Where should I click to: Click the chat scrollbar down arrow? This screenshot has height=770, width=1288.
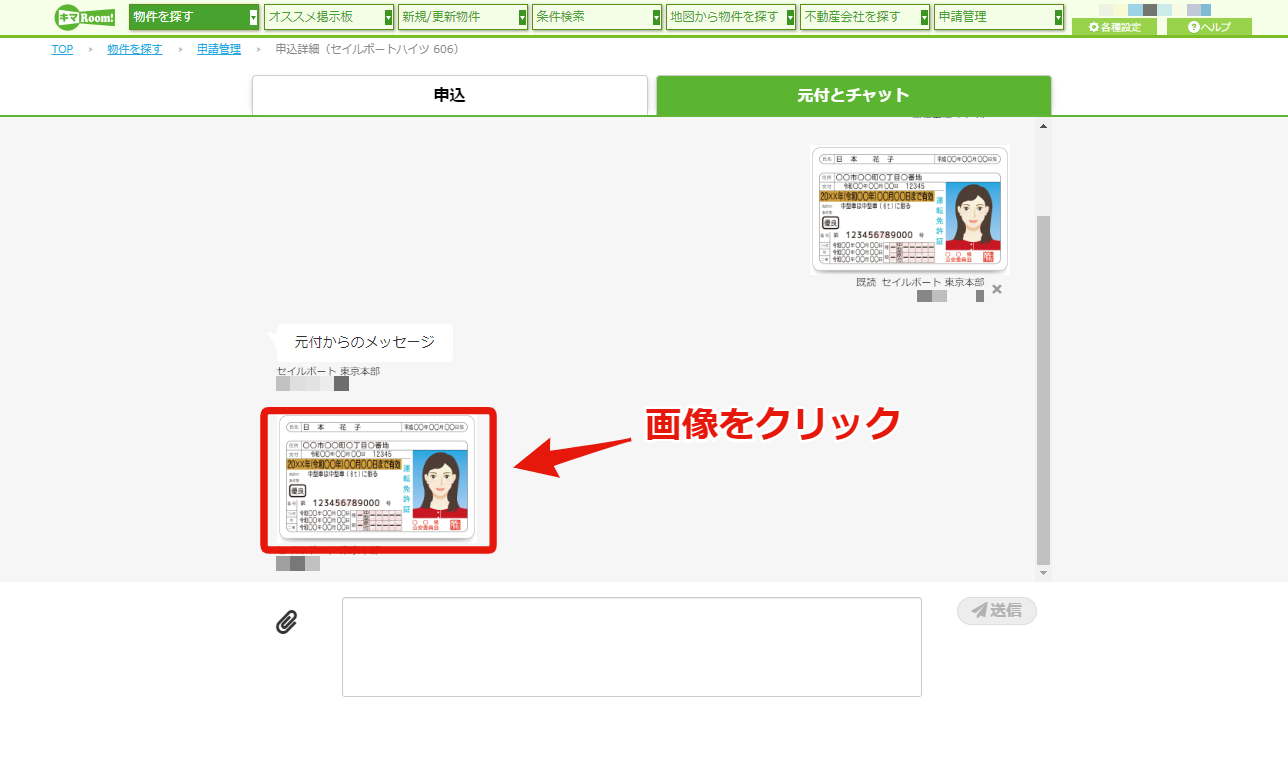[x=1043, y=573]
